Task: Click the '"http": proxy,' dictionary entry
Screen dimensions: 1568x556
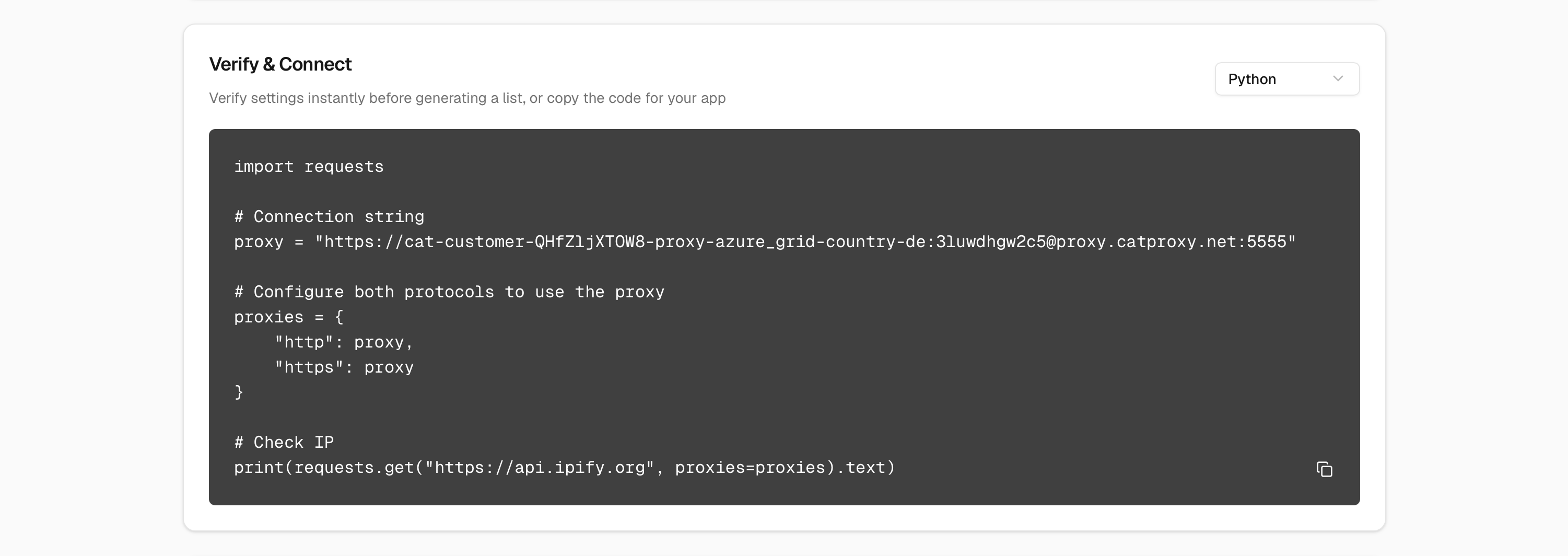Action: [x=344, y=342]
